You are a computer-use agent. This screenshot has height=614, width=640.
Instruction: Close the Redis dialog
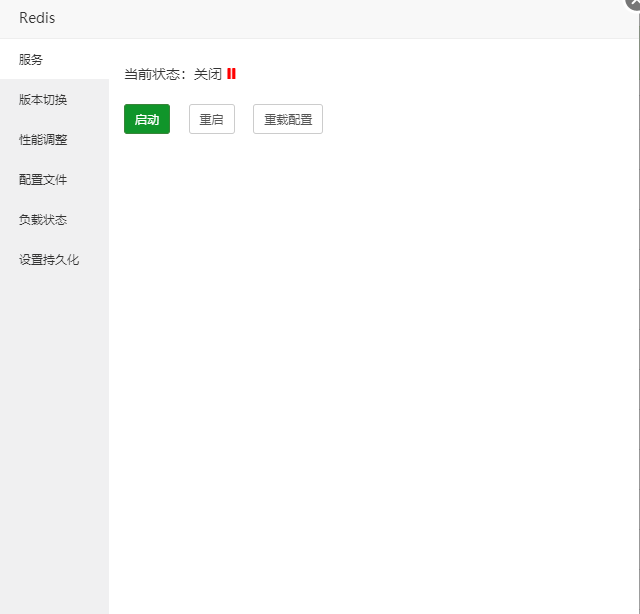(x=633, y=3)
